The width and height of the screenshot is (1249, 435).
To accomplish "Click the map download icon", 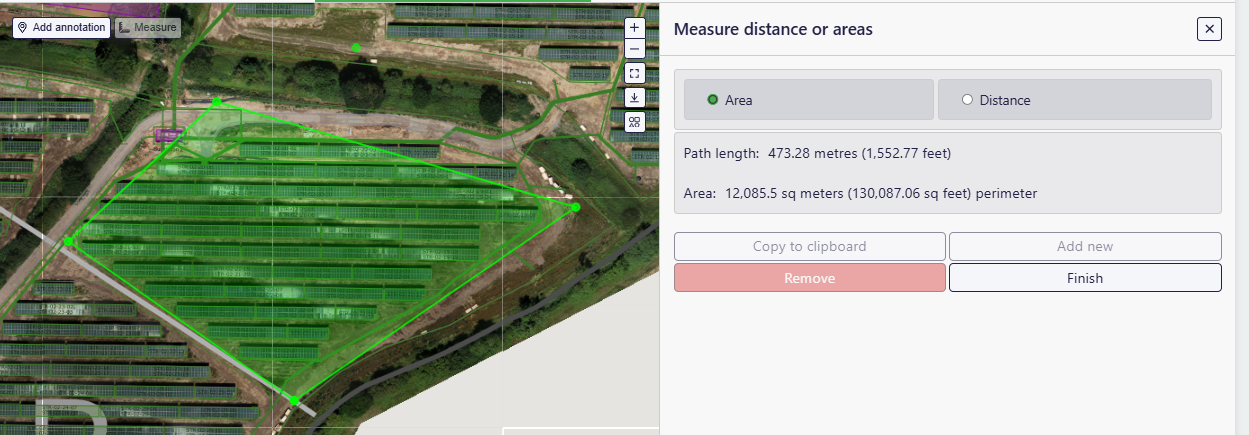I will click(x=634, y=97).
